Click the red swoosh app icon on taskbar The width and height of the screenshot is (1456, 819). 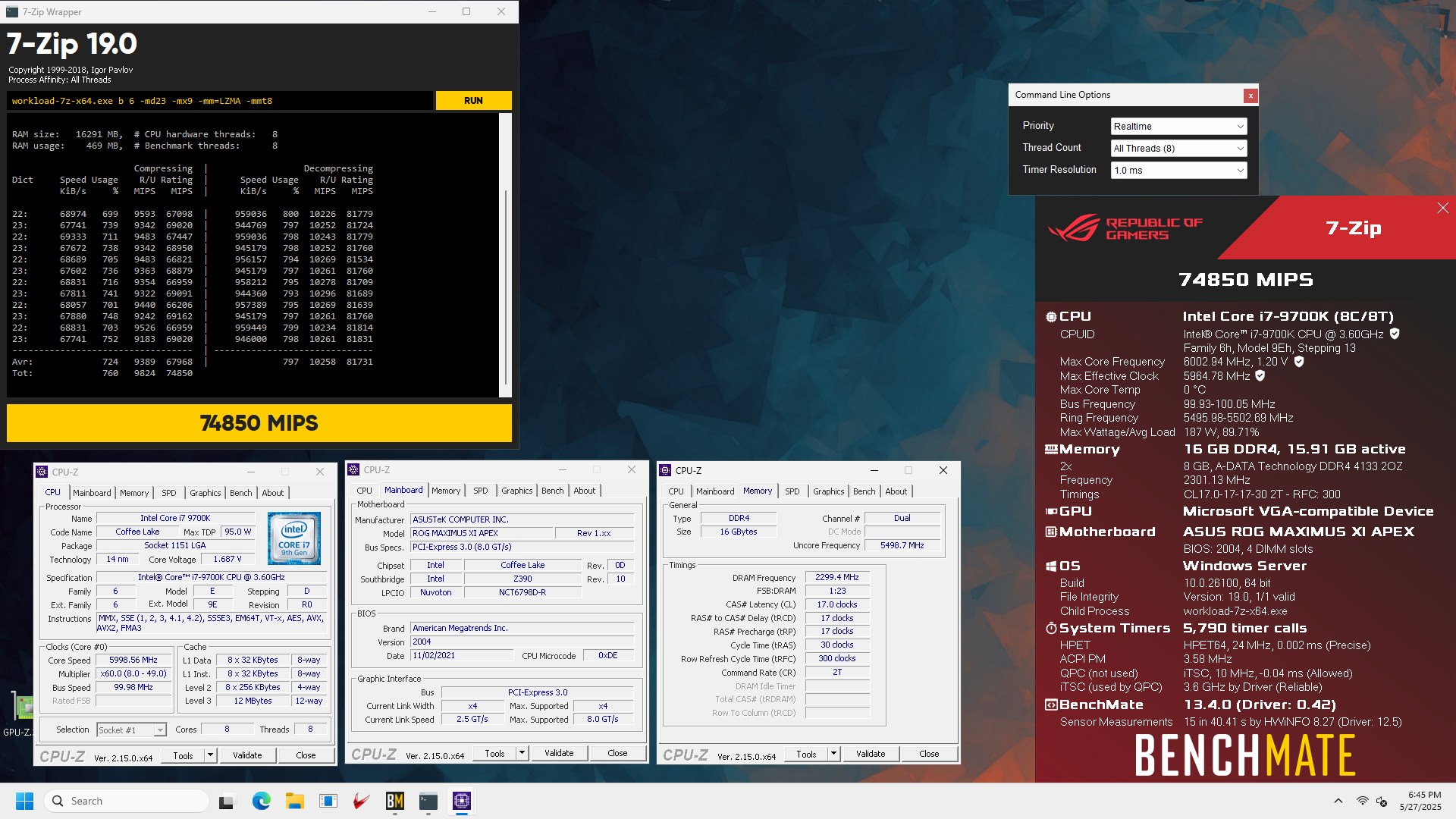coord(361,801)
